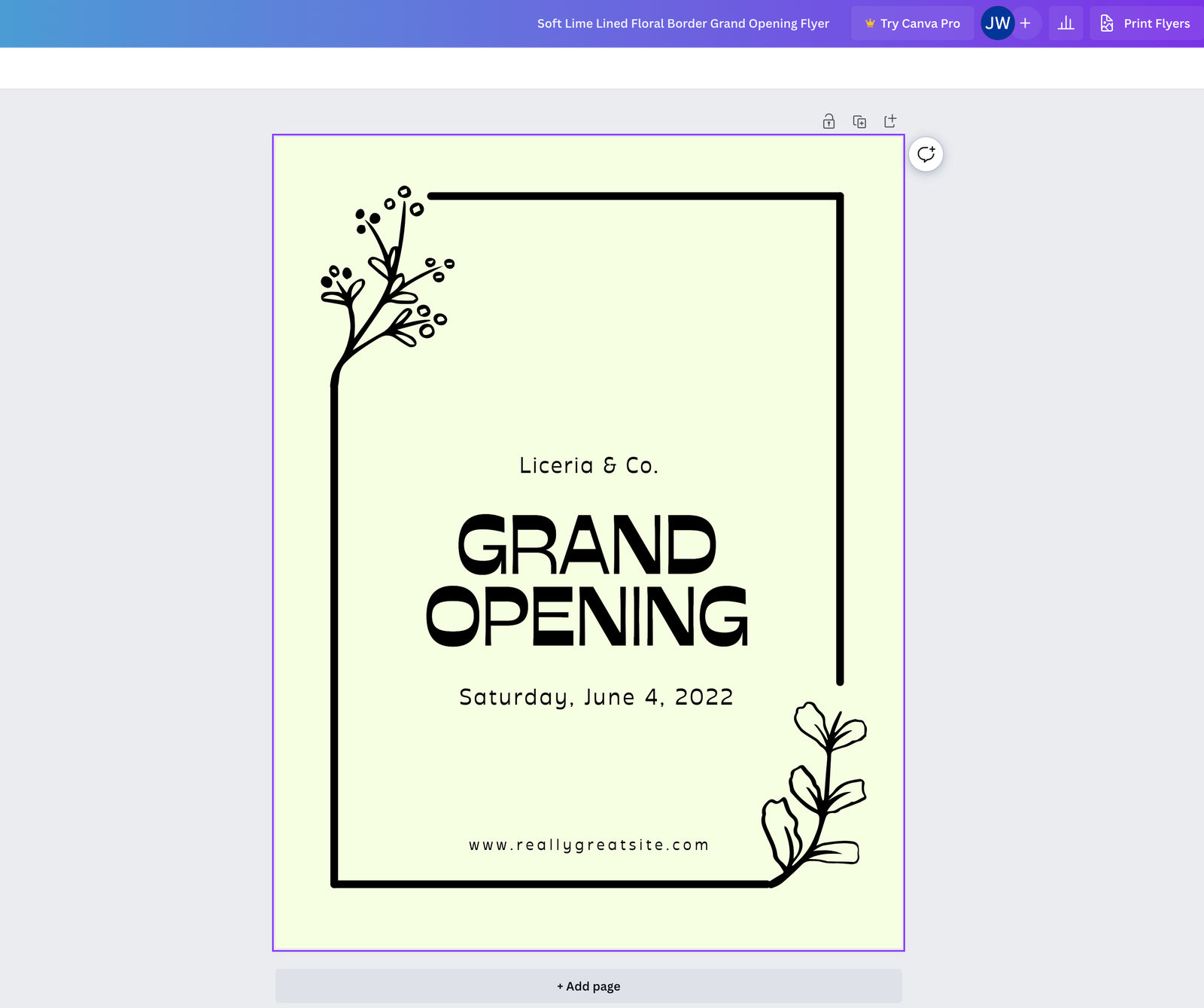The height and width of the screenshot is (1008, 1204).
Task: Click the document icon inside Print Flyers button
Action: pyautogui.click(x=1105, y=23)
